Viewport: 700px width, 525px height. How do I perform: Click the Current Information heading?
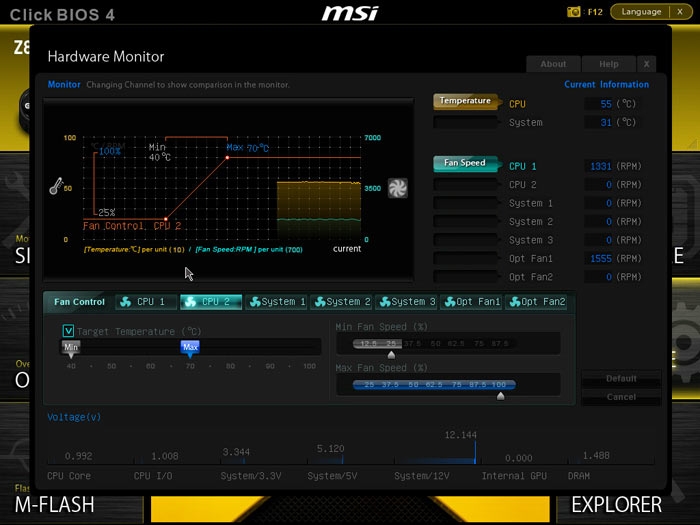point(606,84)
